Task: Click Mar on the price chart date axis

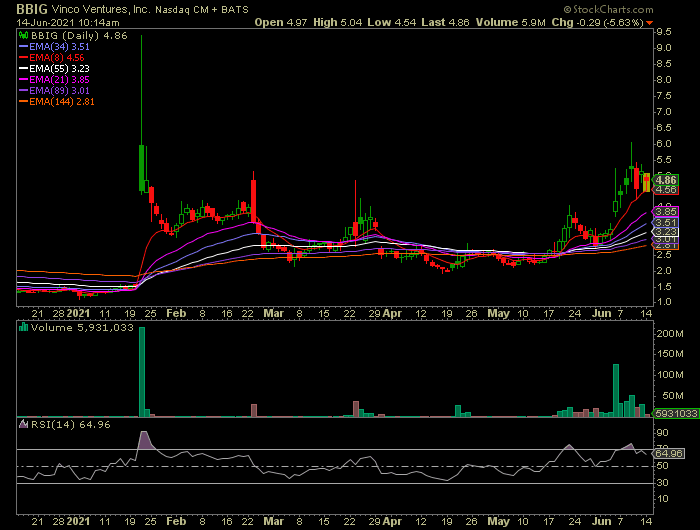Action: coord(273,313)
